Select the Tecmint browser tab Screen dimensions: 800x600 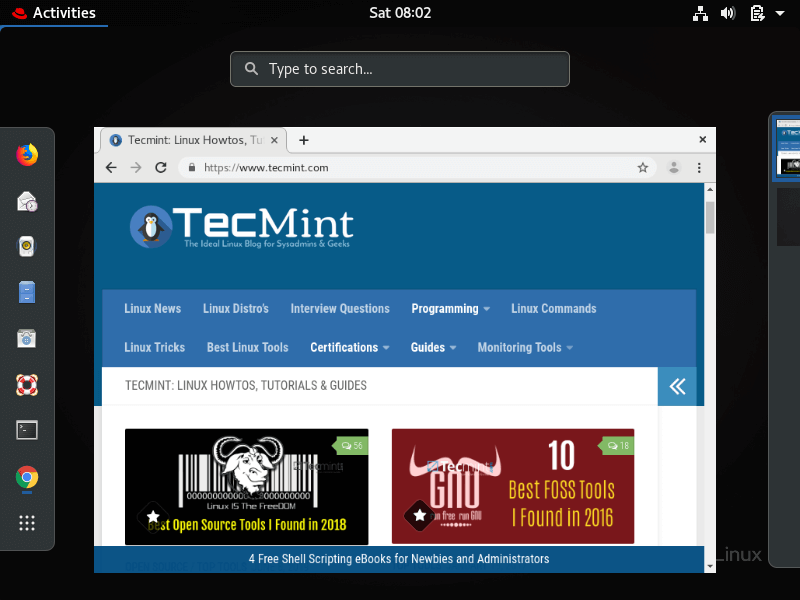click(x=193, y=140)
